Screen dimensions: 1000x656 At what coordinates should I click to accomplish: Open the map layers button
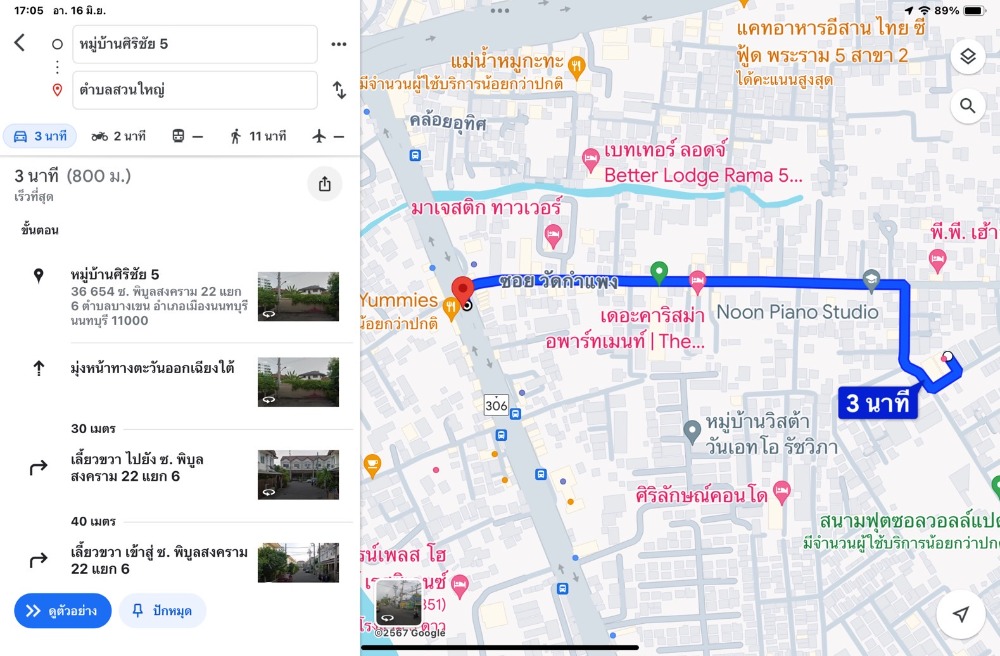click(x=967, y=57)
